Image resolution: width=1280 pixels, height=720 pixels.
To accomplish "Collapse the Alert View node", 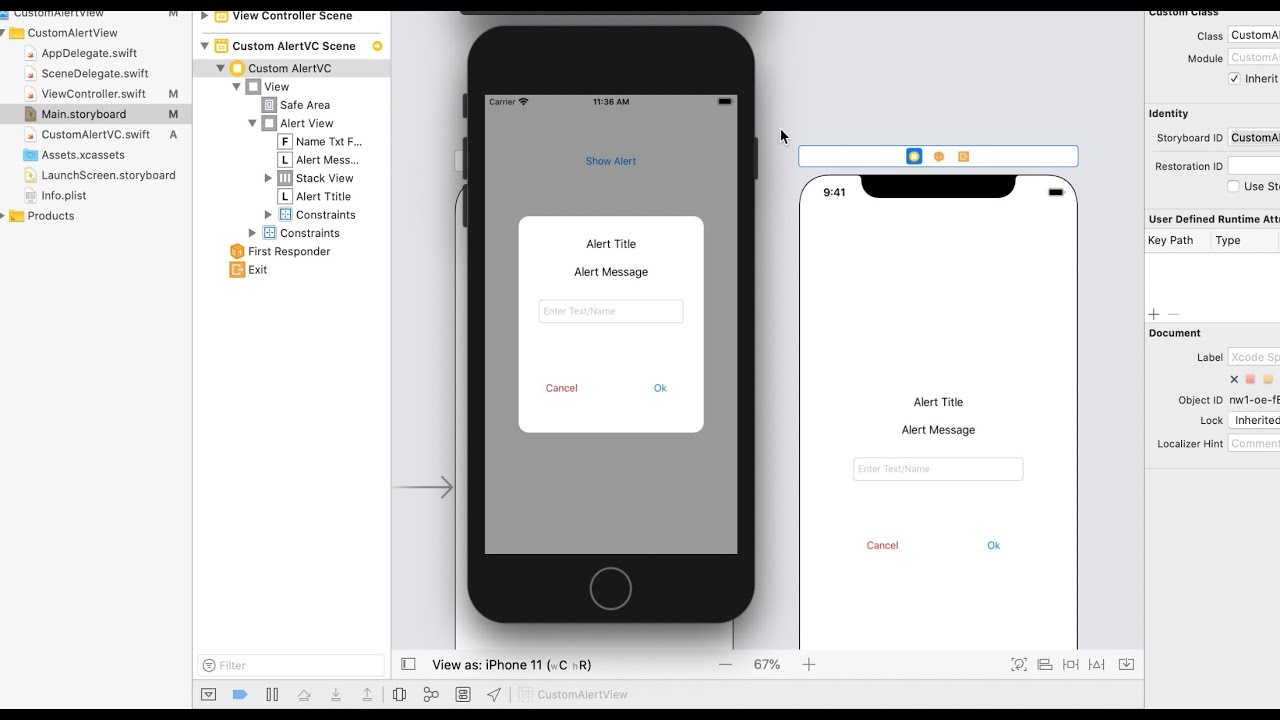I will coord(253,123).
